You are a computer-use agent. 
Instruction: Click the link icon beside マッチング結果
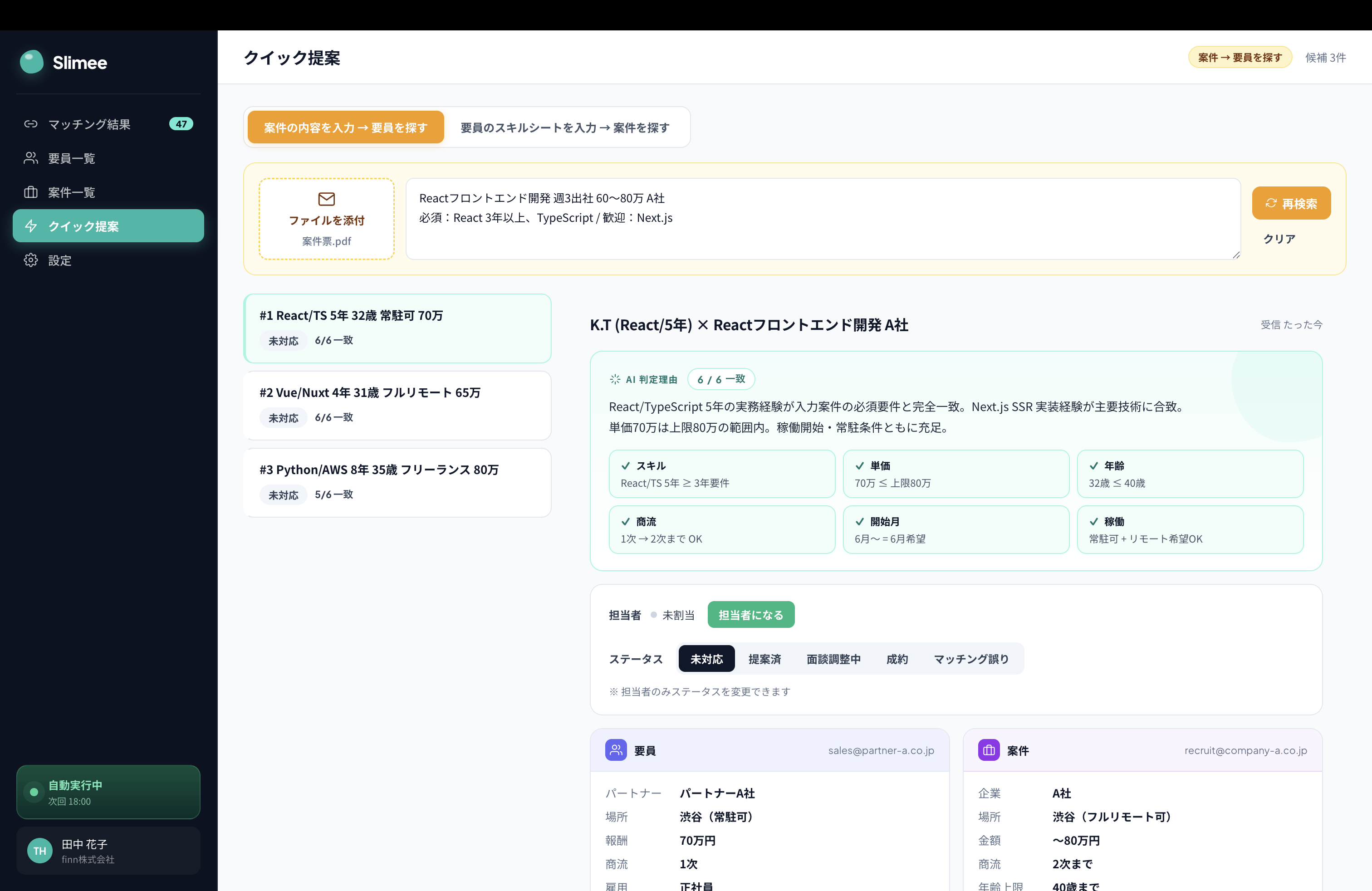tap(30, 124)
